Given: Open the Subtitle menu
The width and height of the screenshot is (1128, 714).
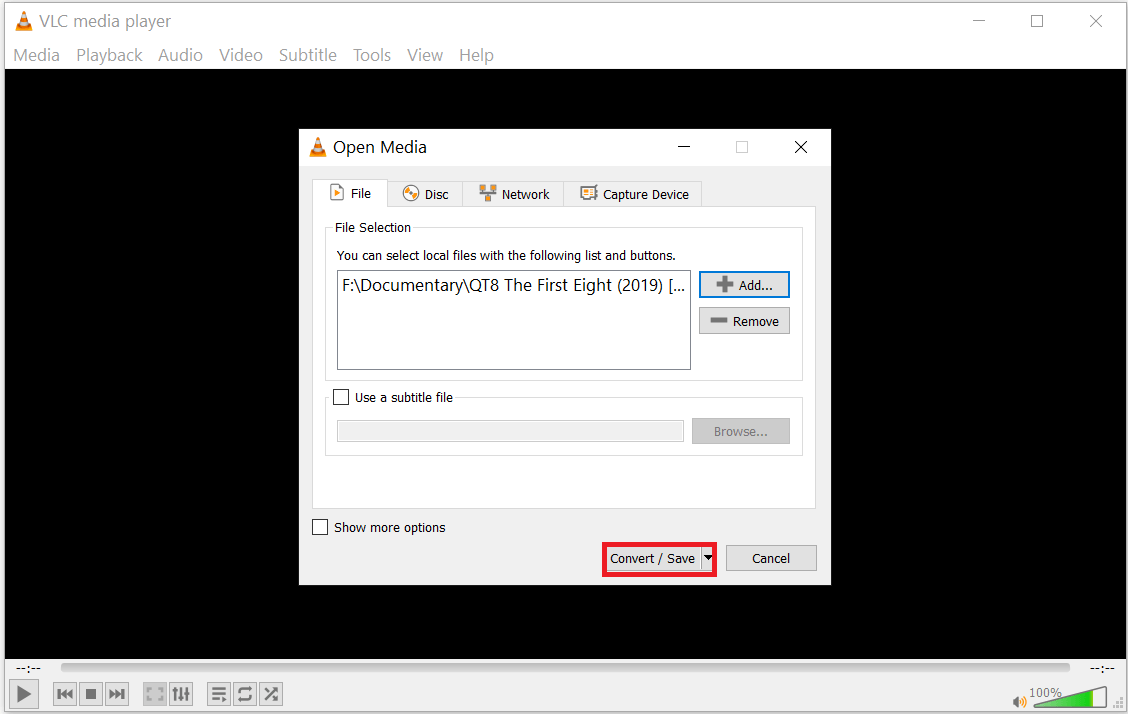Looking at the screenshot, I should pyautogui.click(x=308, y=55).
